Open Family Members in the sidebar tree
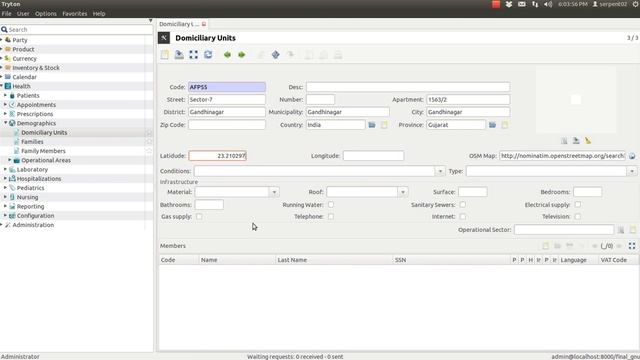 pos(43,151)
